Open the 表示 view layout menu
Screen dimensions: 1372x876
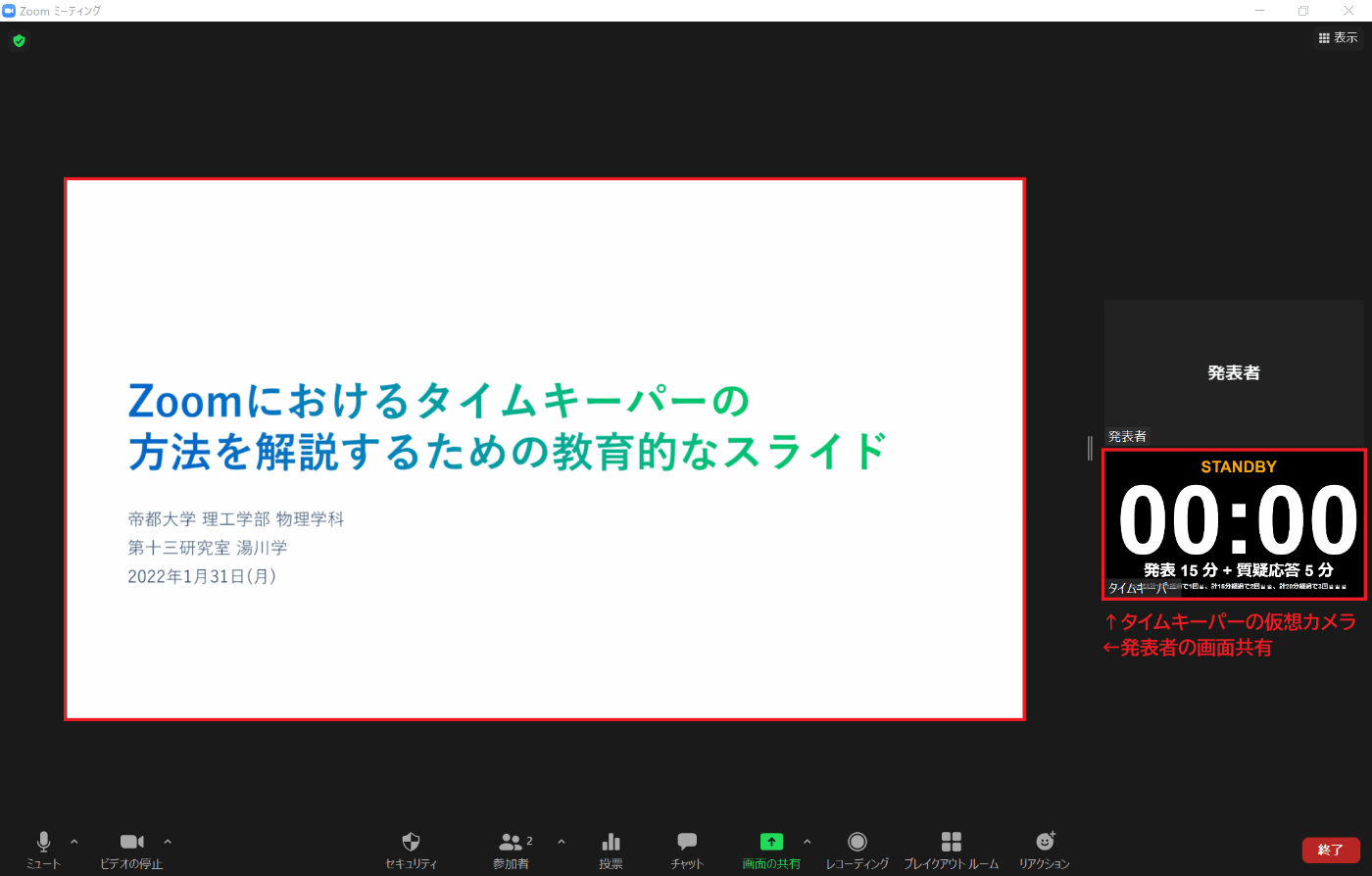click(x=1338, y=38)
